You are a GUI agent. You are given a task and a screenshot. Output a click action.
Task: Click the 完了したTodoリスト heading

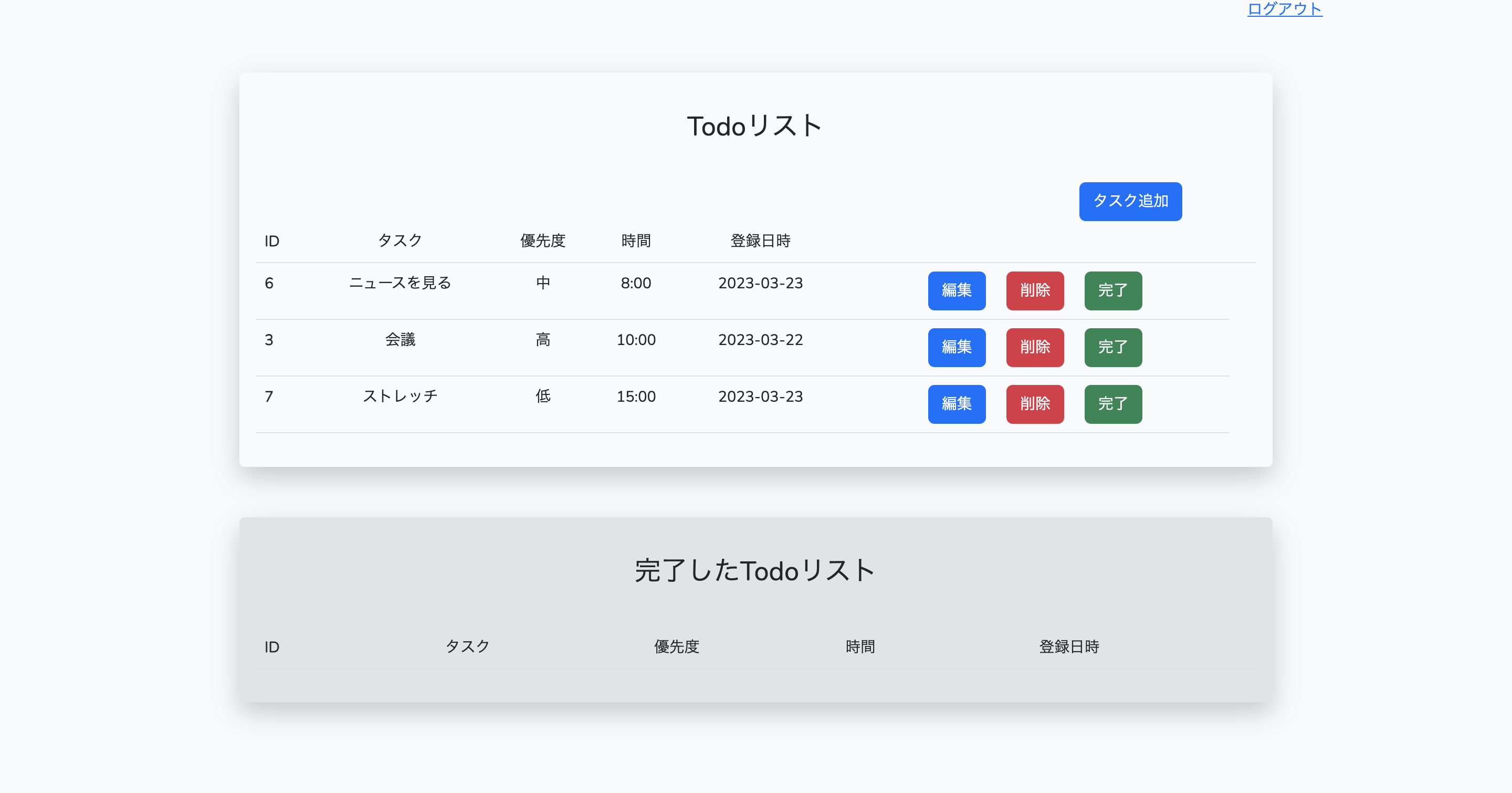coord(755,570)
